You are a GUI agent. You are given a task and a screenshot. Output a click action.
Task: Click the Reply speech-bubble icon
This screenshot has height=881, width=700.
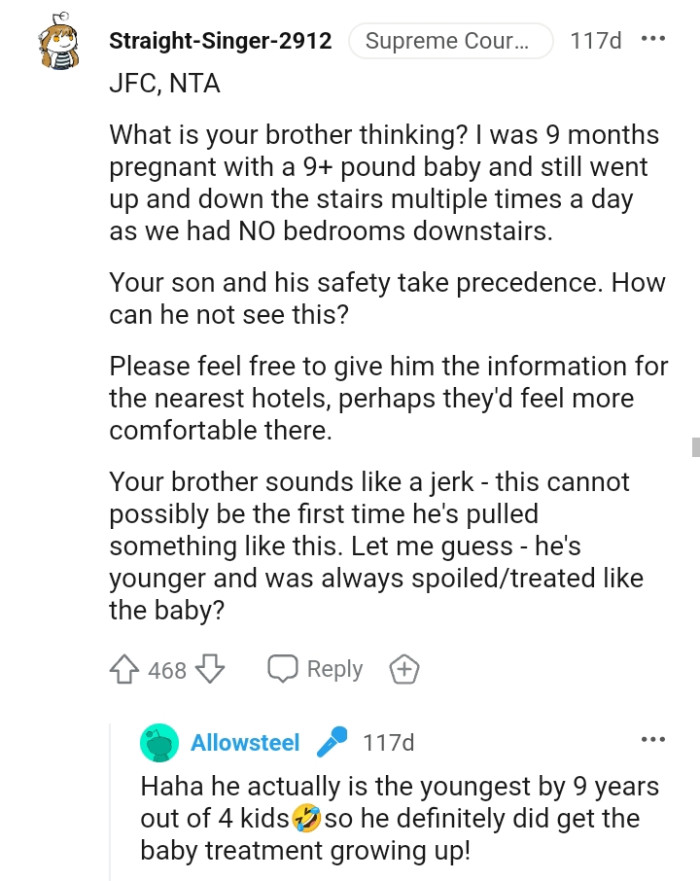(x=286, y=668)
